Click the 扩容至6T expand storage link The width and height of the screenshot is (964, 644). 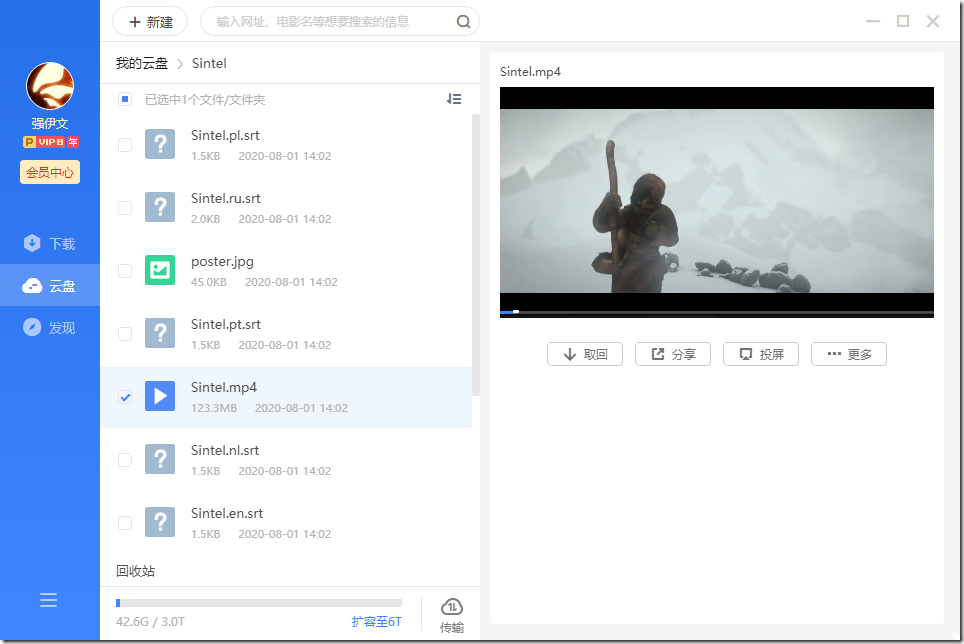pos(376,621)
